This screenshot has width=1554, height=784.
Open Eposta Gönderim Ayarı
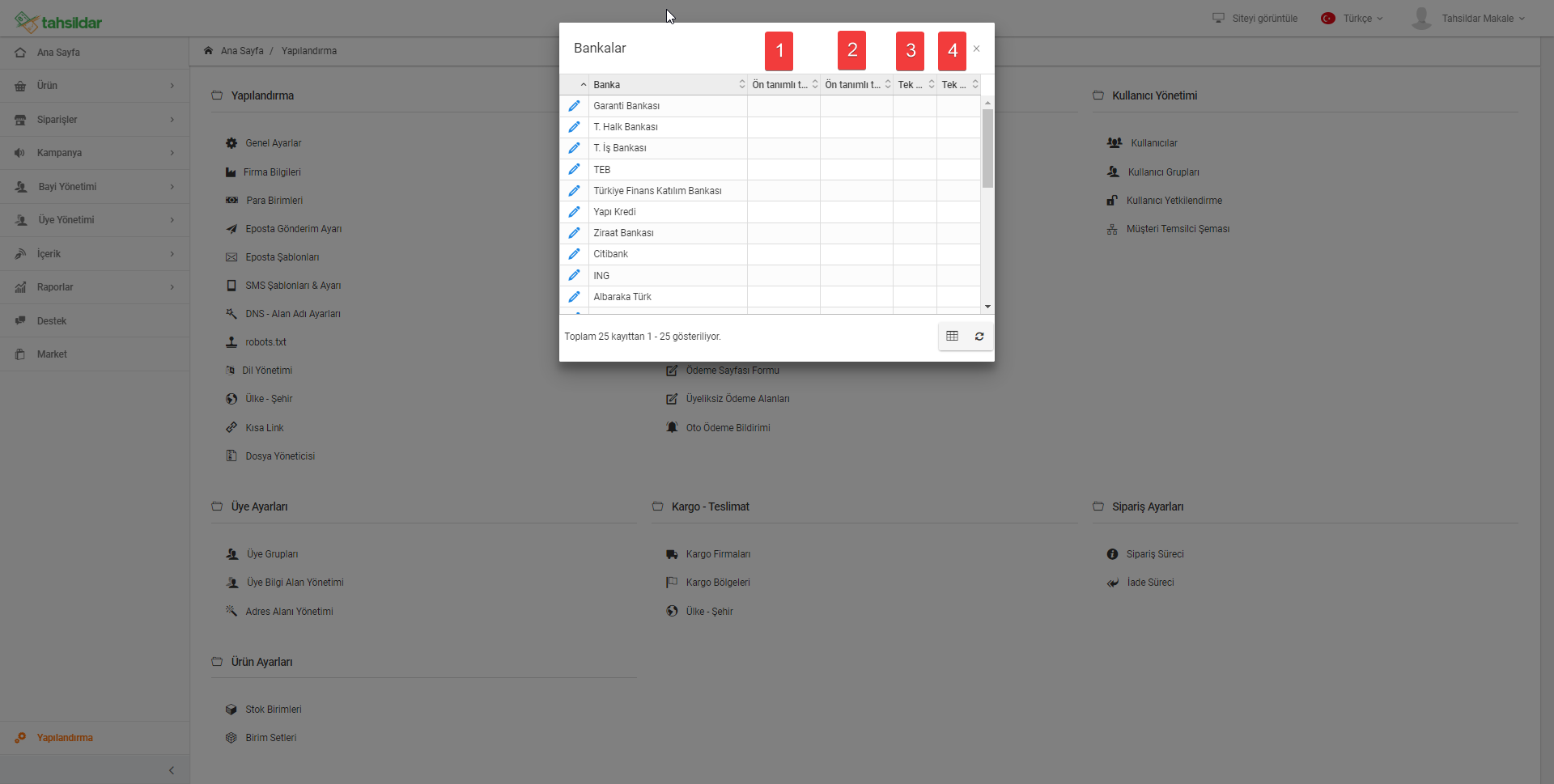click(x=293, y=229)
